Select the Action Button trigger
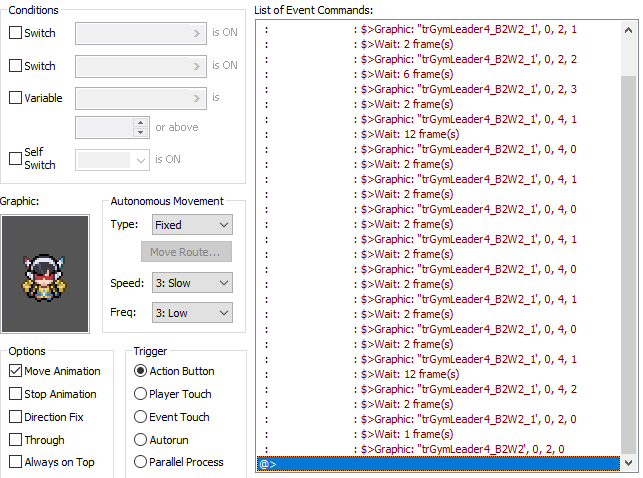Screen dimensions: 643x478 pyautogui.click(x=141, y=371)
